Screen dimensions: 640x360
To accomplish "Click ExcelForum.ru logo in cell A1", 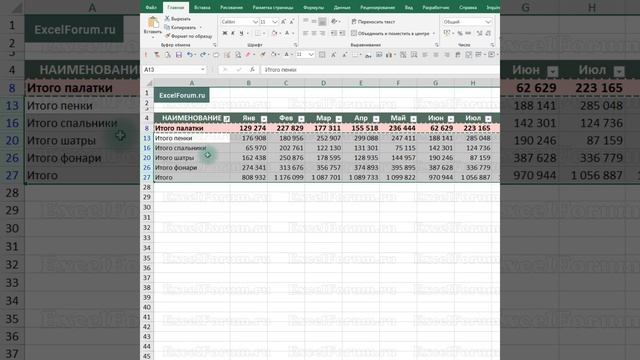I will pyautogui.click(x=182, y=95).
